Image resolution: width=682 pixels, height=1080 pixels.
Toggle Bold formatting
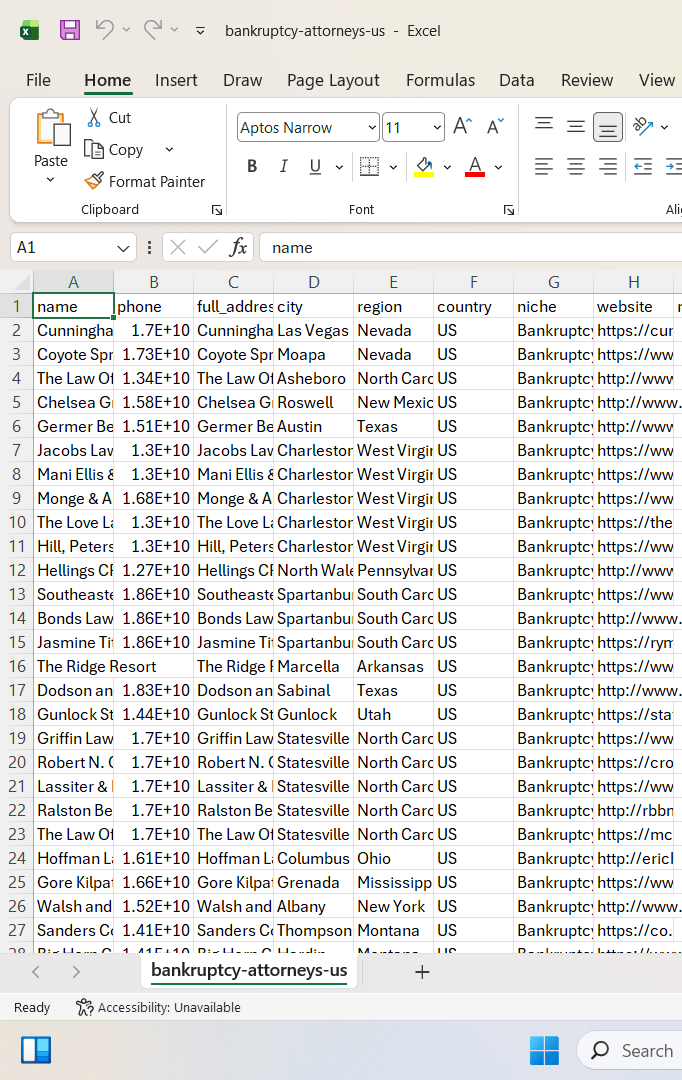(252, 166)
